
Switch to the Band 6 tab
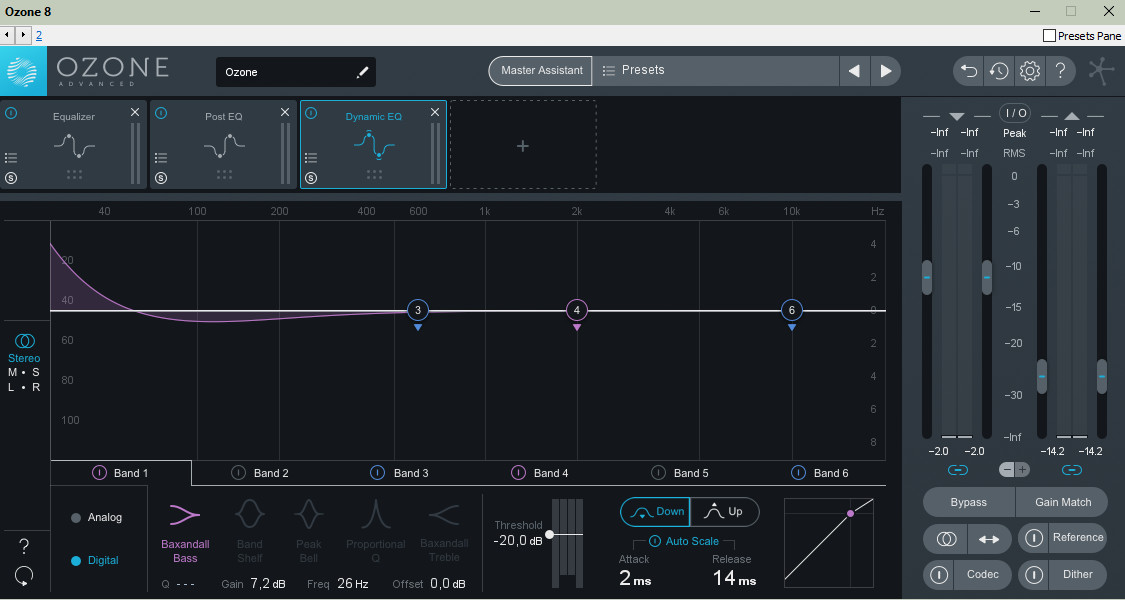(x=820, y=473)
